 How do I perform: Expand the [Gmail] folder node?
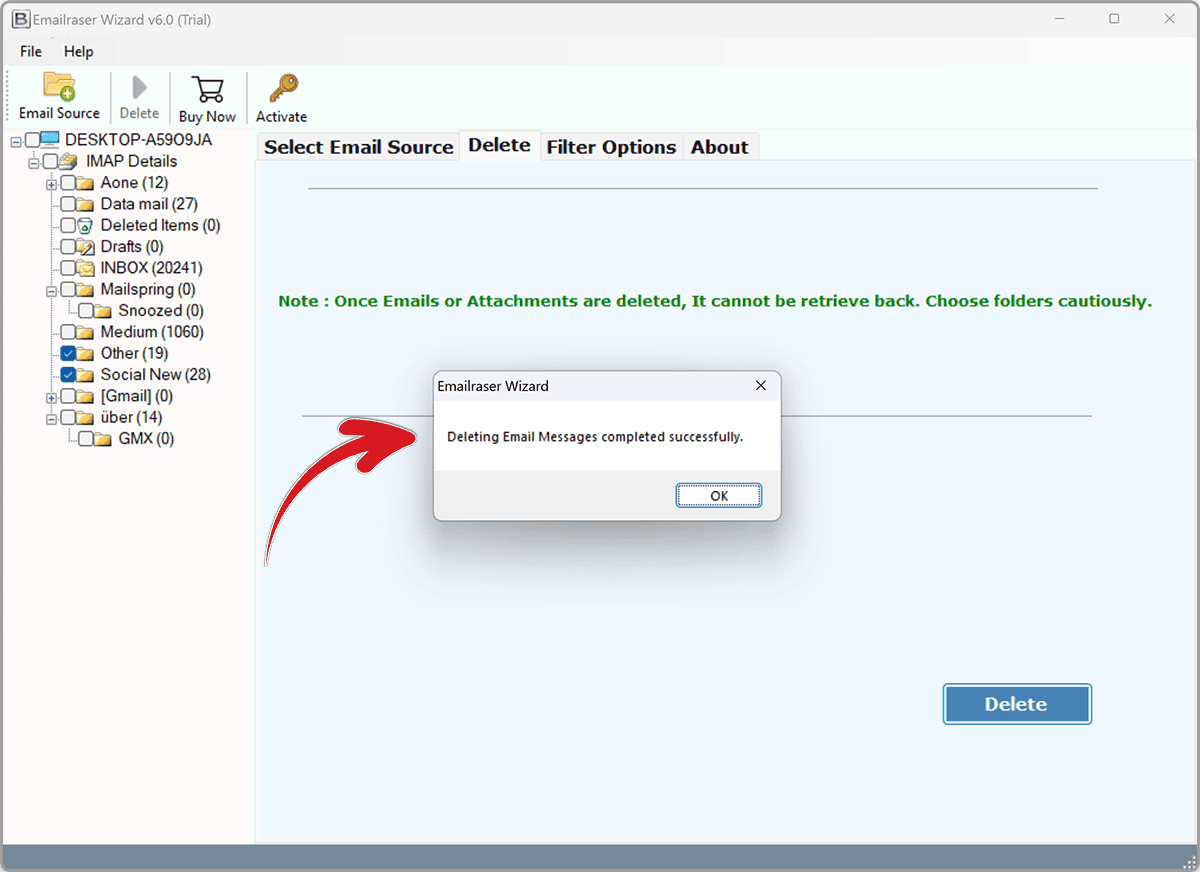tap(51, 397)
